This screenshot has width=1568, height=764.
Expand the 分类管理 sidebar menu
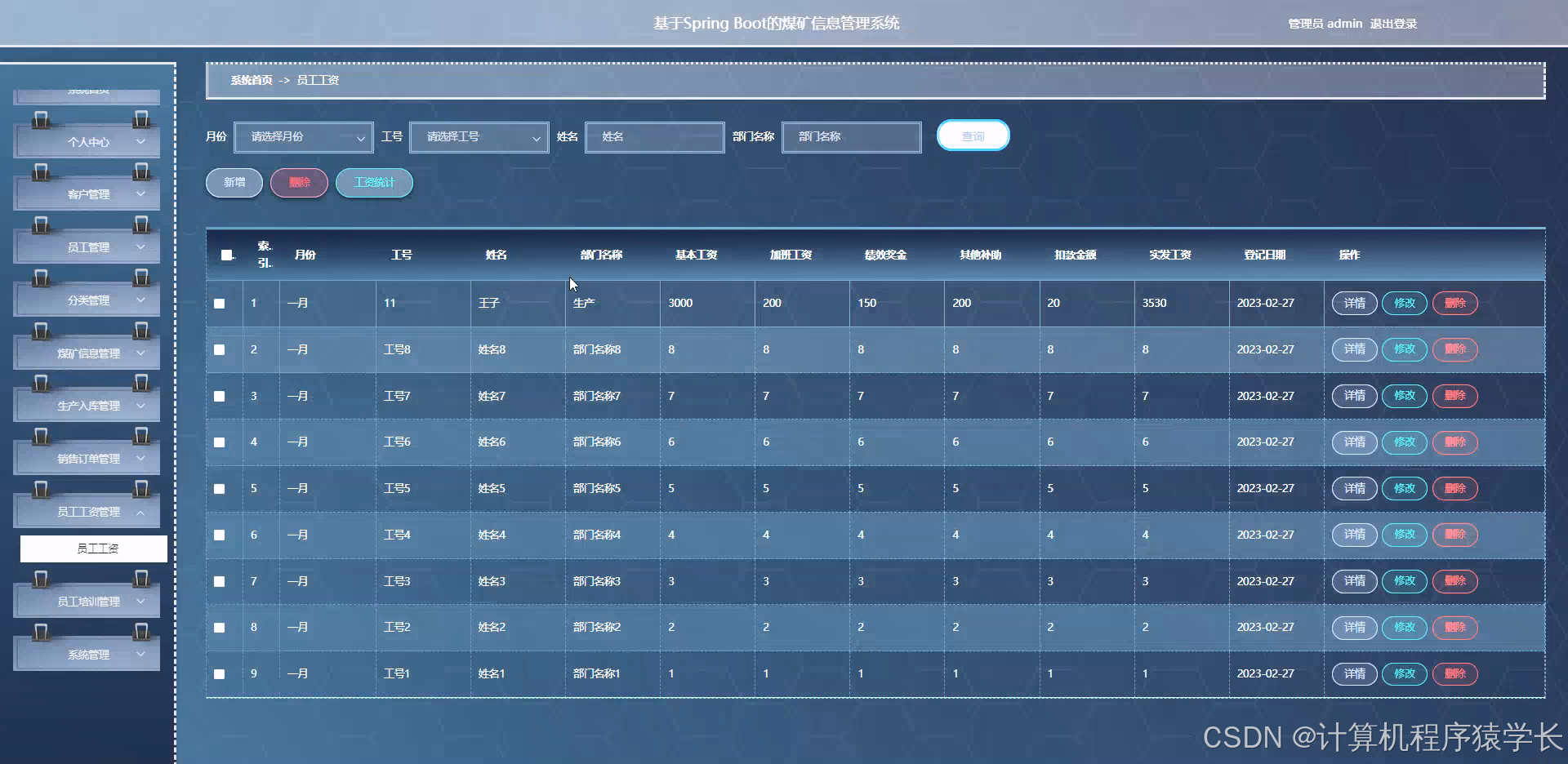[87, 300]
